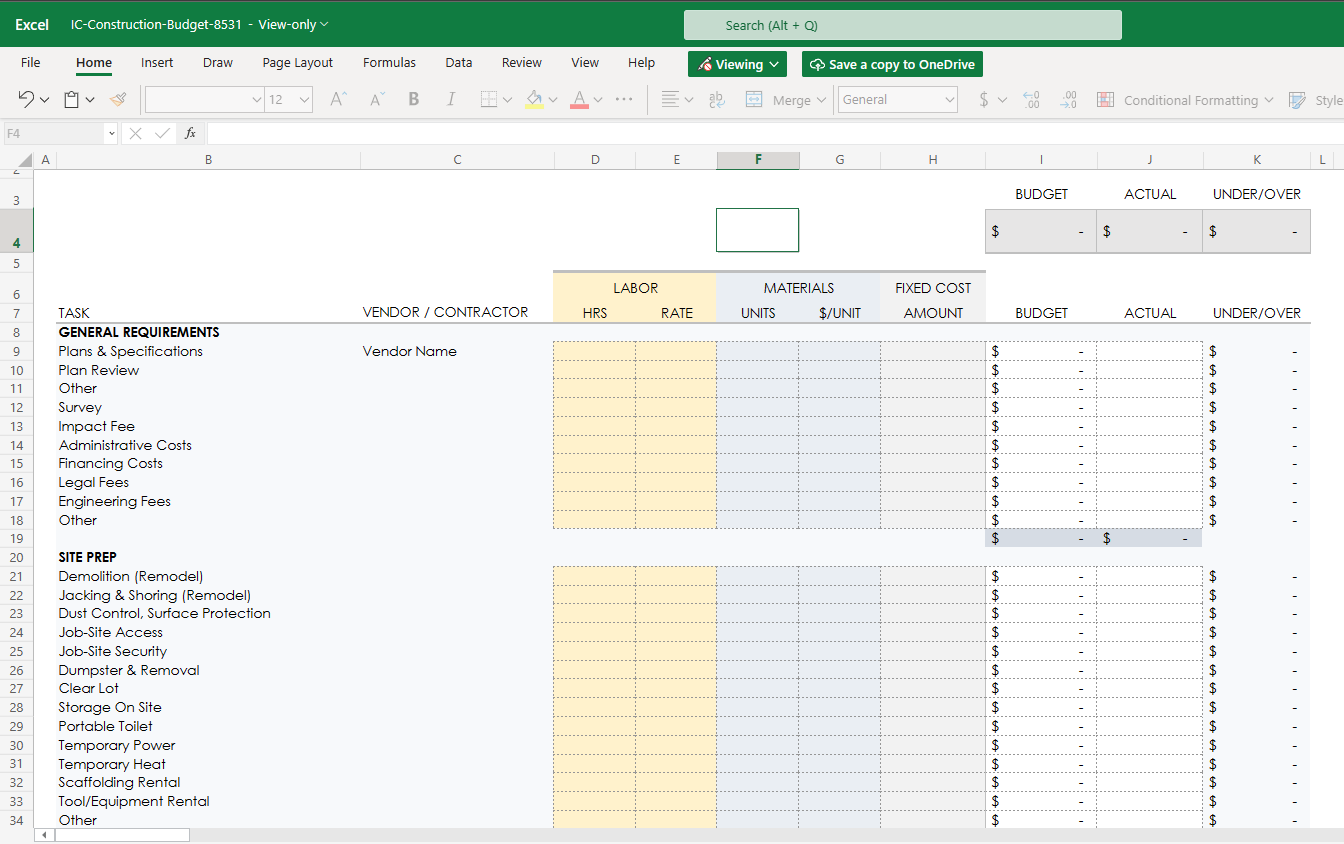Open the Review tab
Image resolution: width=1344 pixels, height=844 pixels.
tap(521, 62)
